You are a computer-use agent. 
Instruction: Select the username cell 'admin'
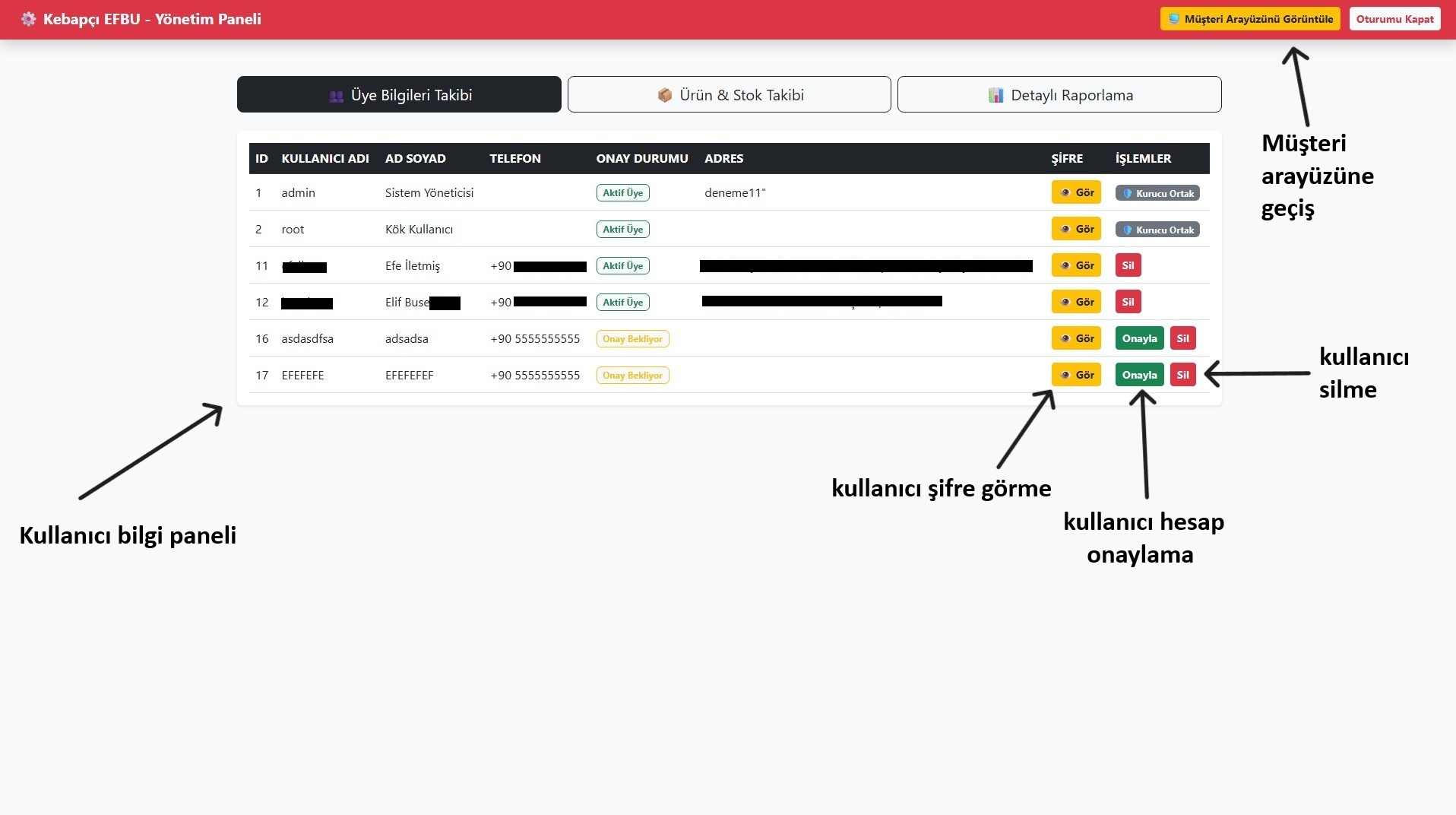pos(298,192)
